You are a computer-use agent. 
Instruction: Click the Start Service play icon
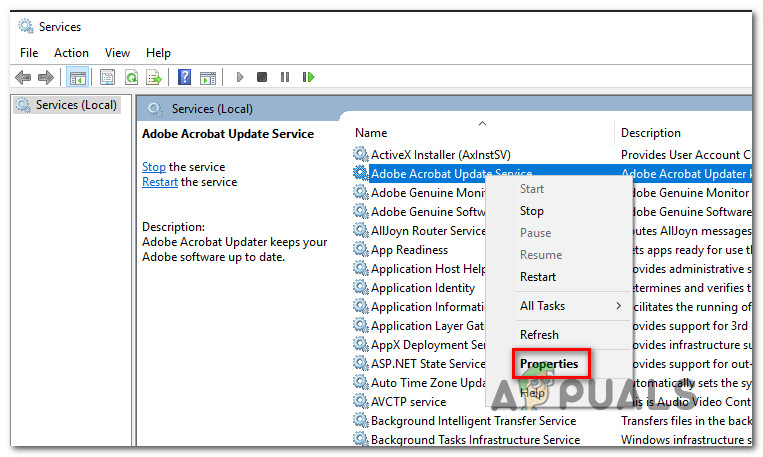tap(239, 77)
